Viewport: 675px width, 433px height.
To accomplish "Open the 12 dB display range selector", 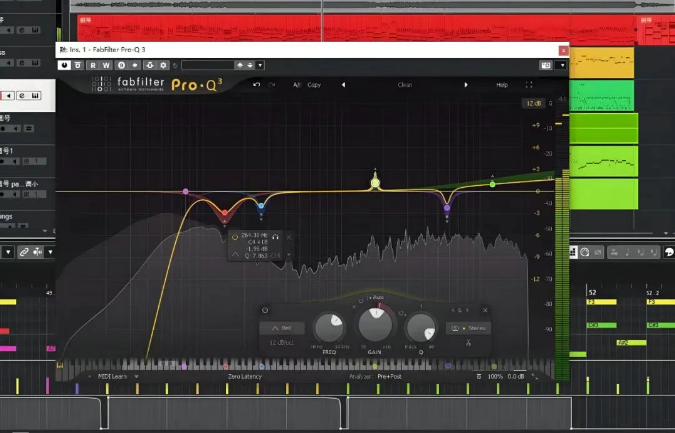I will (534, 103).
